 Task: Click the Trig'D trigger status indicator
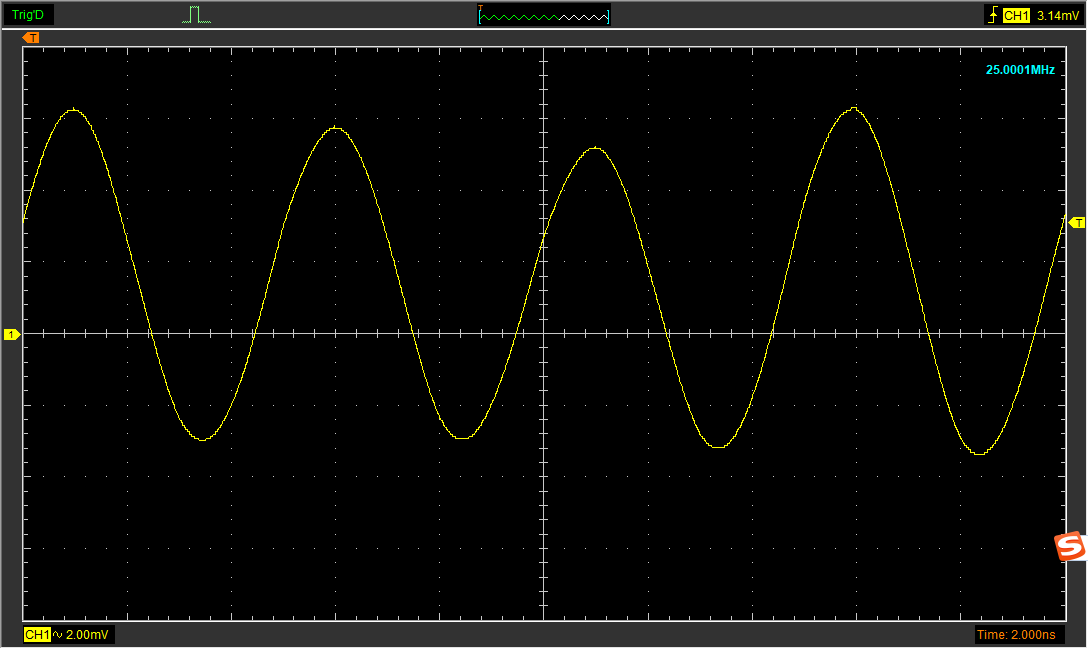pyautogui.click(x=28, y=15)
